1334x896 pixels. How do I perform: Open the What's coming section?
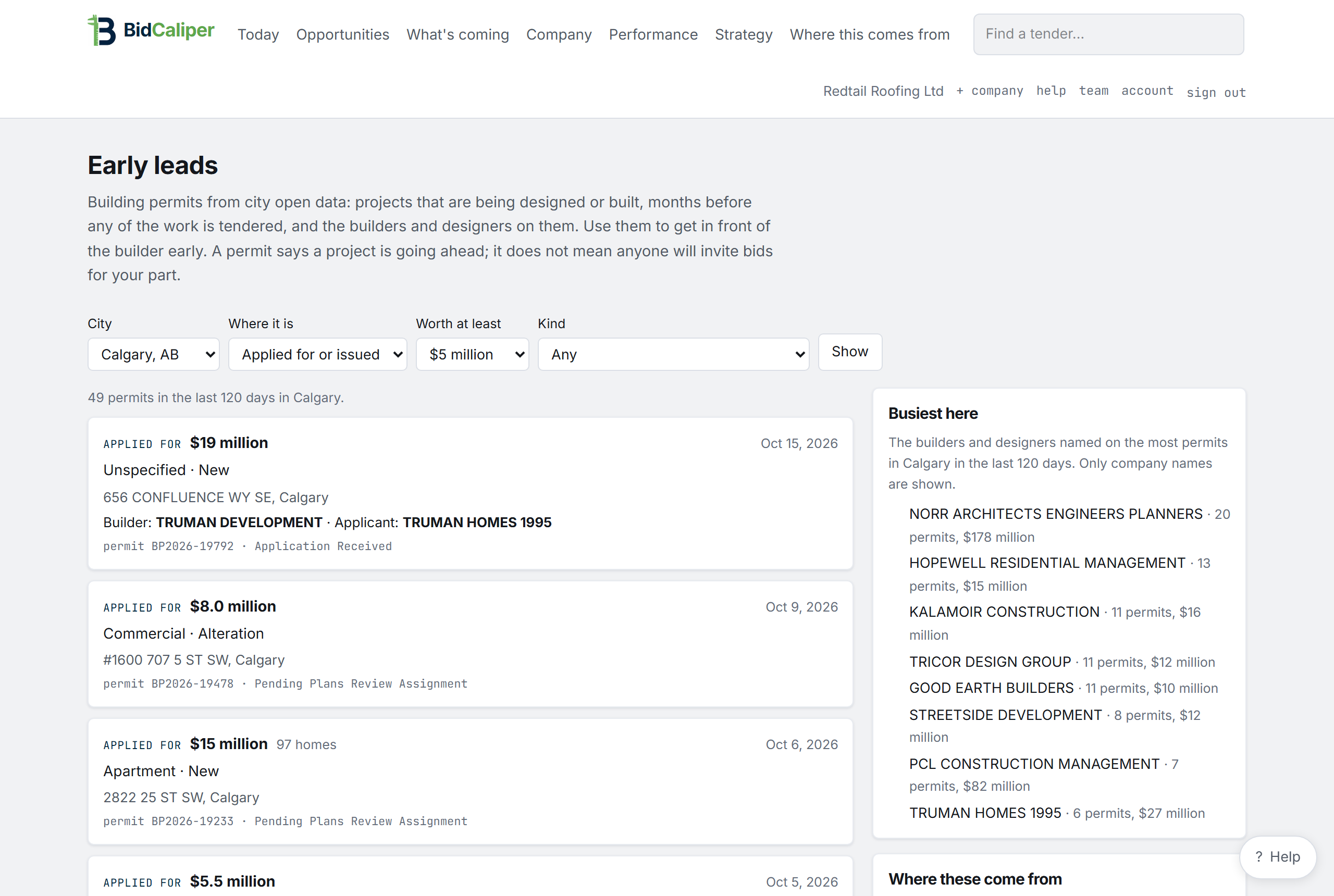click(x=457, y=34)
